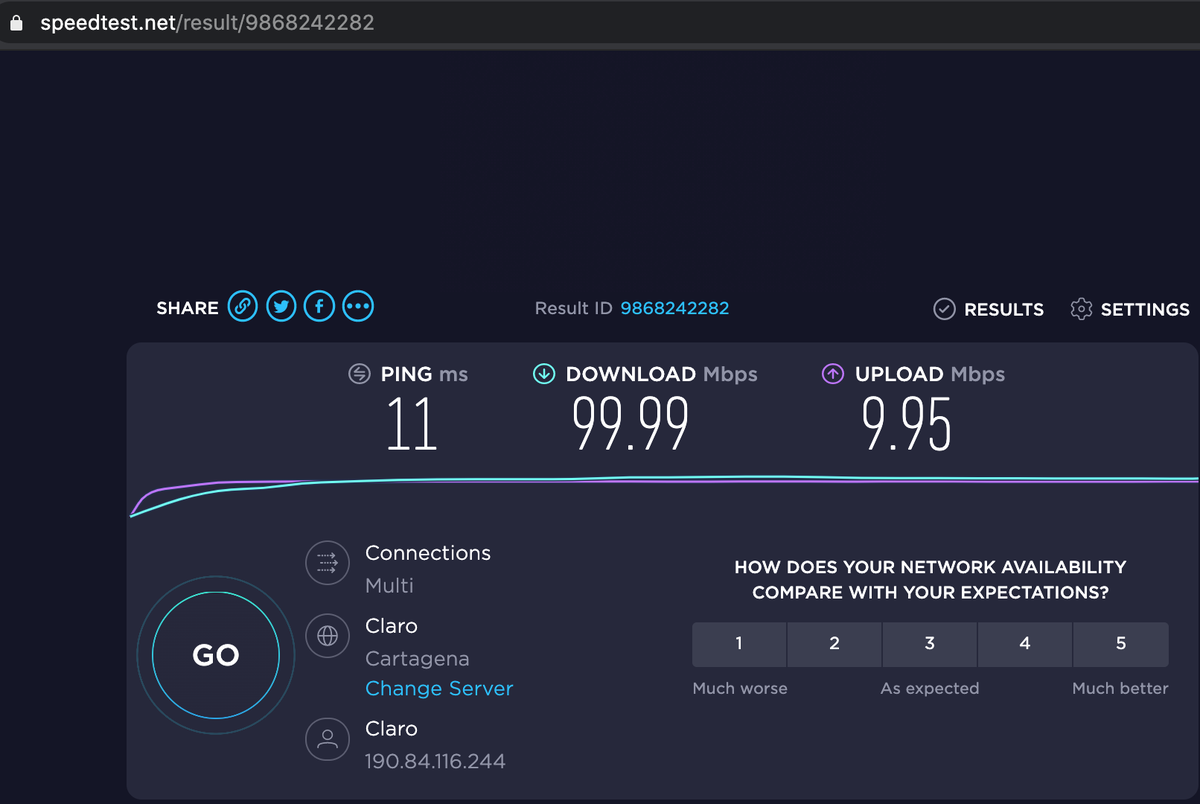
Task: Start a new test with GO button
Action: click(x=216, y=655)
